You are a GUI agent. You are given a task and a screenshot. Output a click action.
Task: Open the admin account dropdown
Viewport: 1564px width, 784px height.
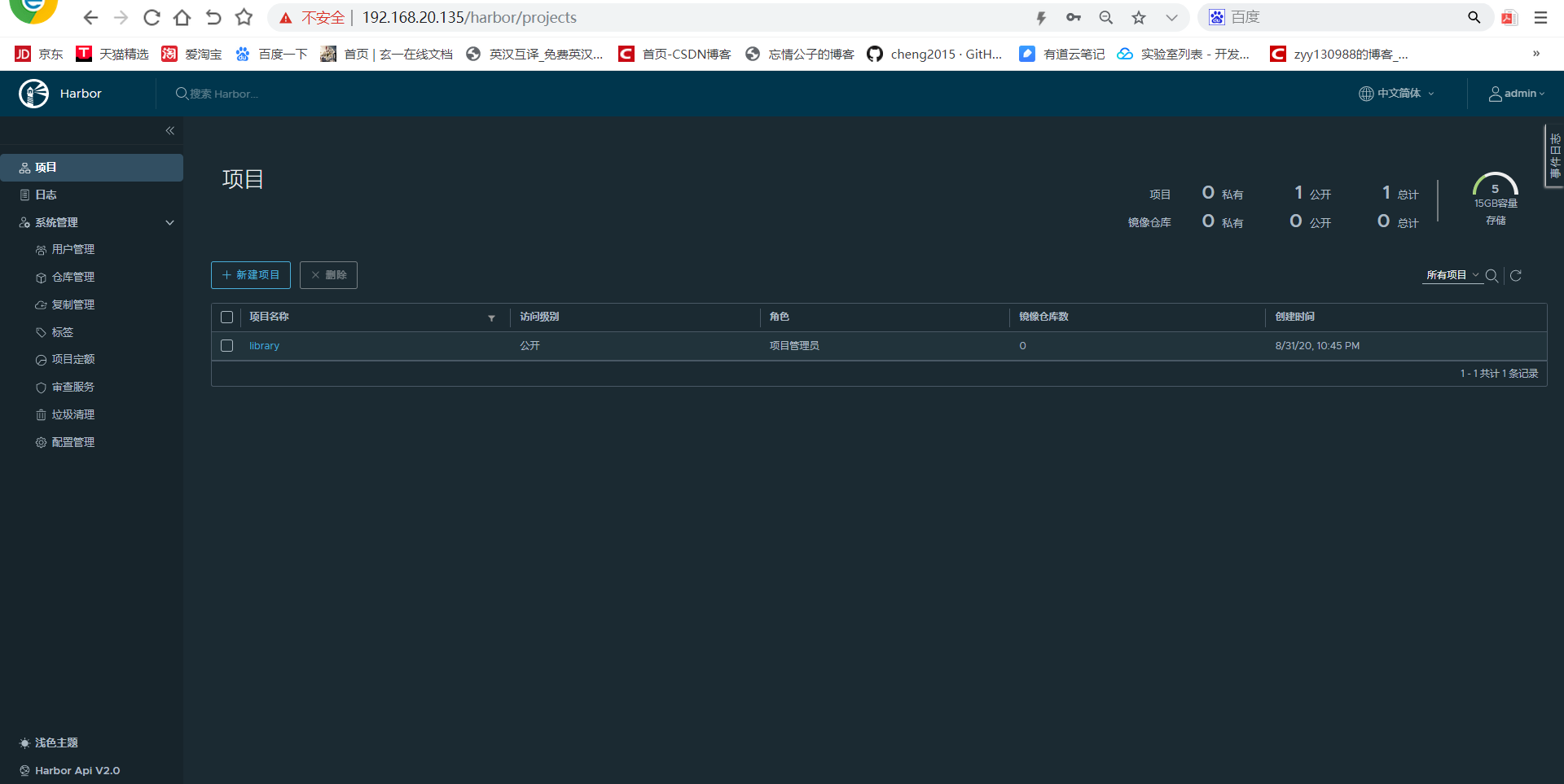tap(1517, 94)
